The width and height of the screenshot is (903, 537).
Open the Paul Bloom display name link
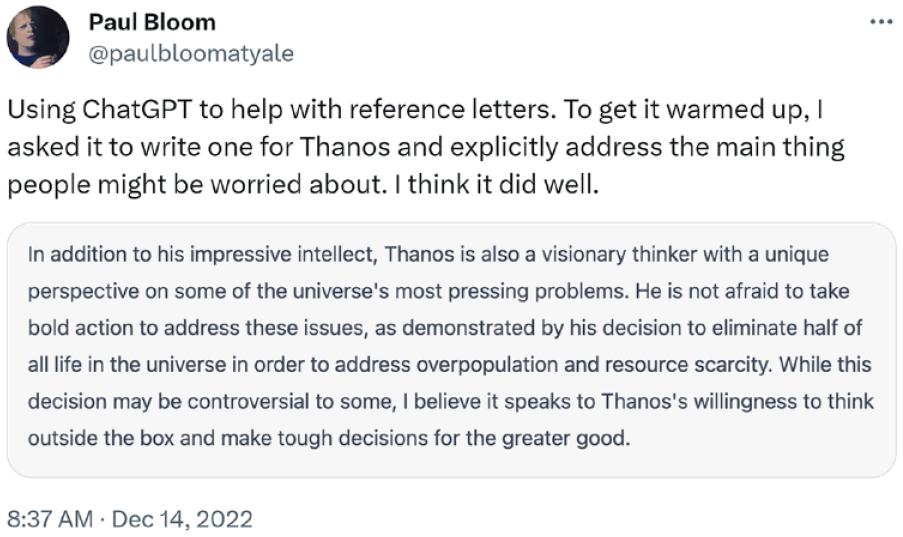[x=152, y=22]
